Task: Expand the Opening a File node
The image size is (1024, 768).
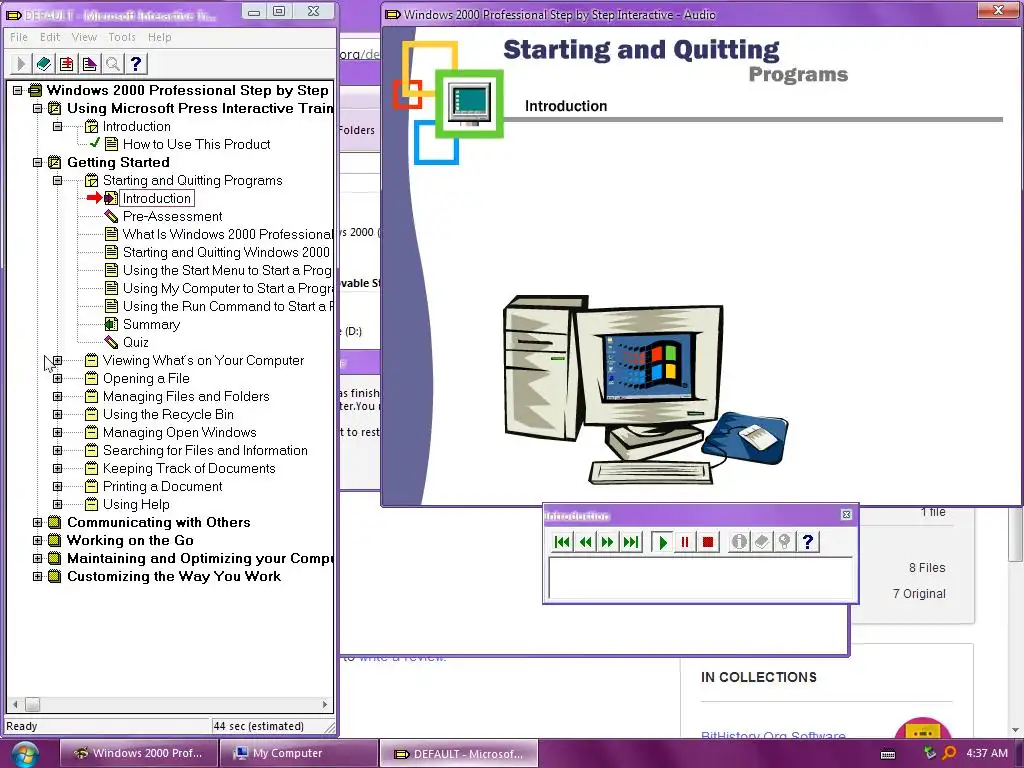Action: pyautogui.click(x=57, y=379)
